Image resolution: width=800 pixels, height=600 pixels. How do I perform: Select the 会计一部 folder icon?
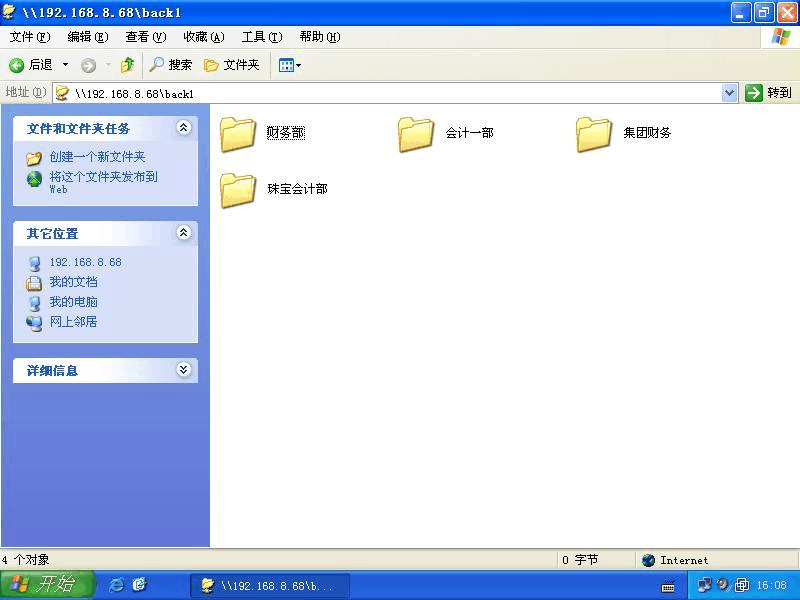click(416, 134)
